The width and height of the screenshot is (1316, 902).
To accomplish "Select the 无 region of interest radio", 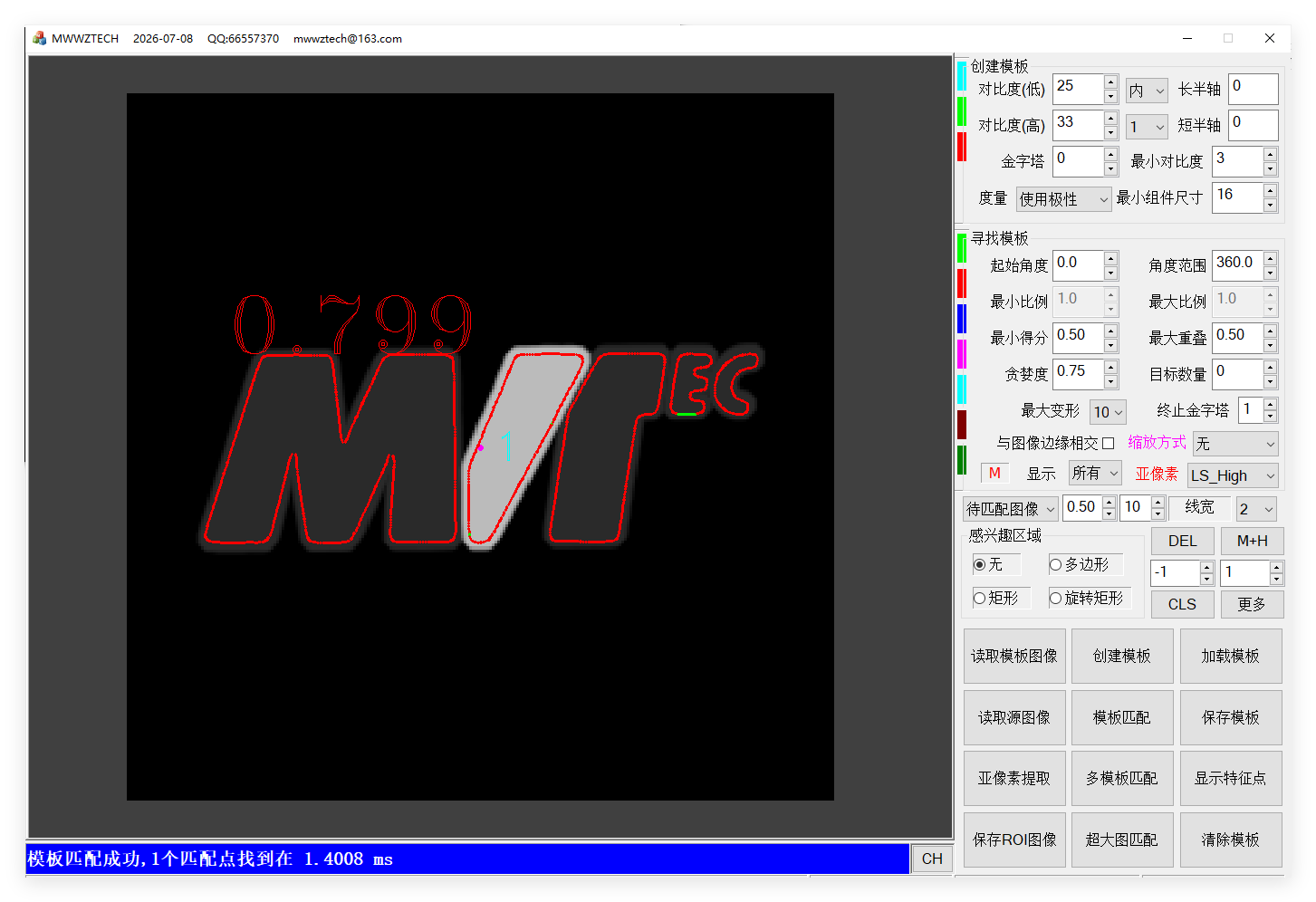I will click(979, 564).
